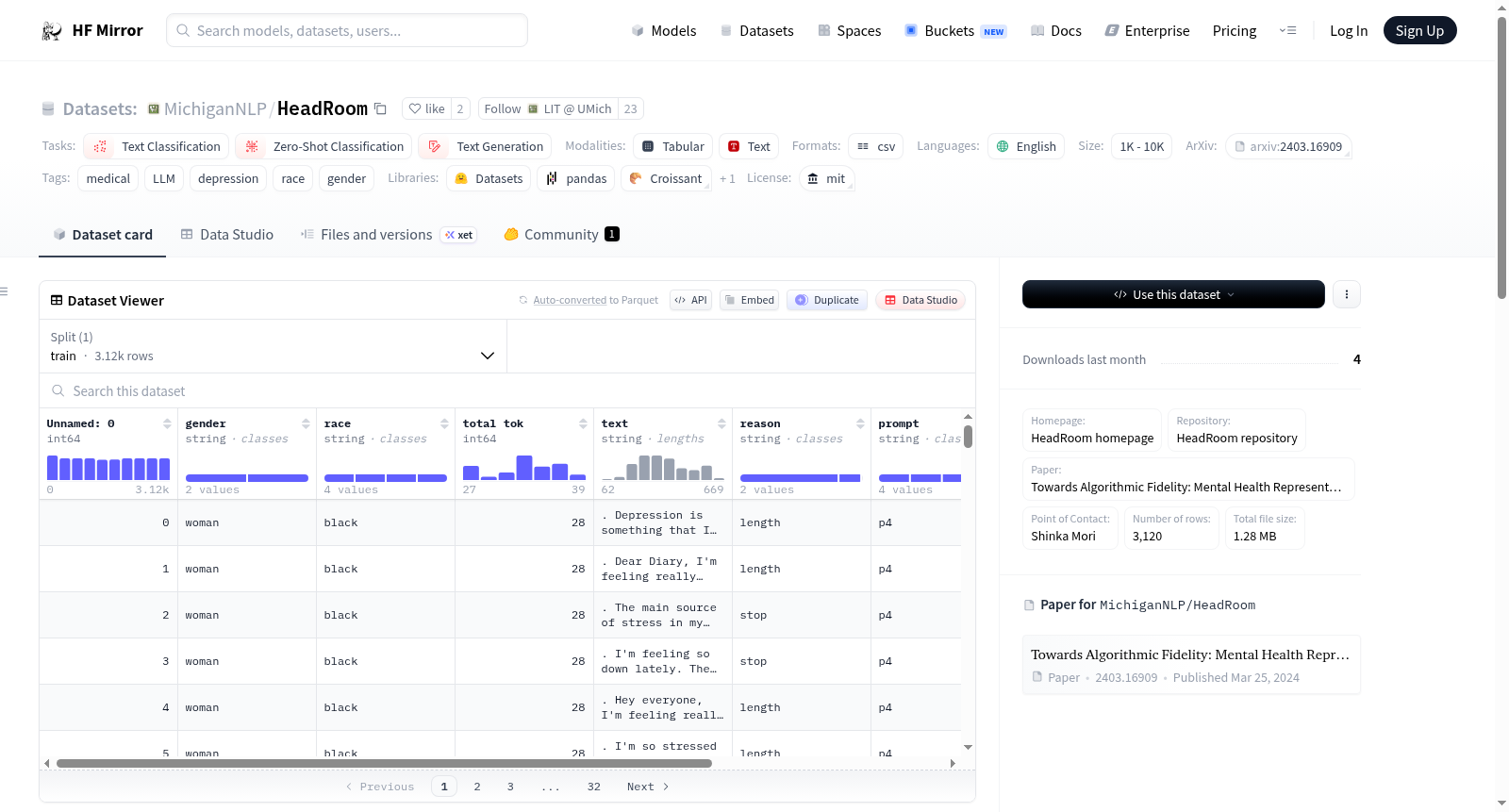Open the arxiv:2403.16909 tag
Image resolution: width=1509 pixels, height=812 pixels.
point(1288,146)
